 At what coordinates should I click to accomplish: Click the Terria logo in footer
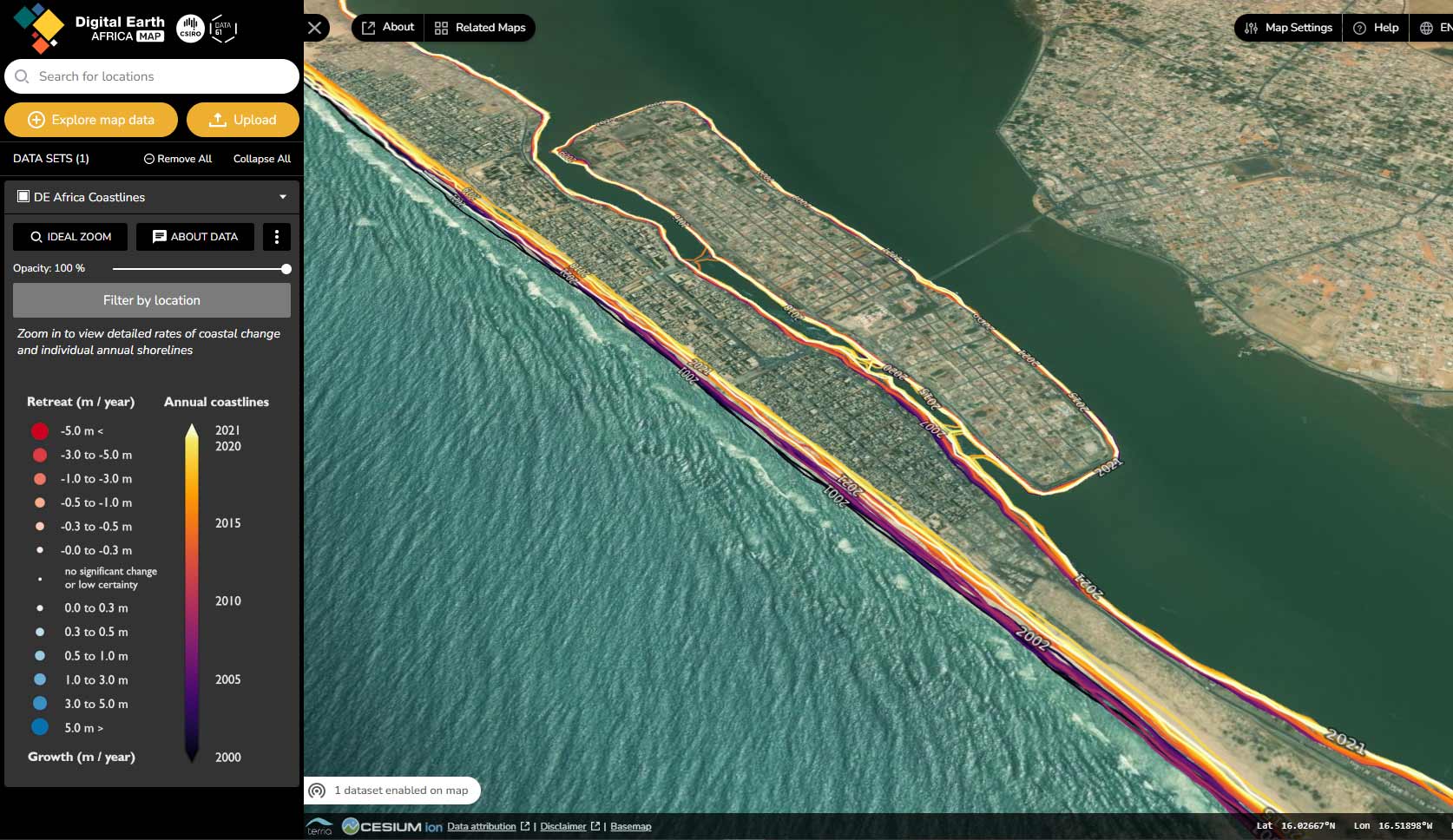[319, 826]
